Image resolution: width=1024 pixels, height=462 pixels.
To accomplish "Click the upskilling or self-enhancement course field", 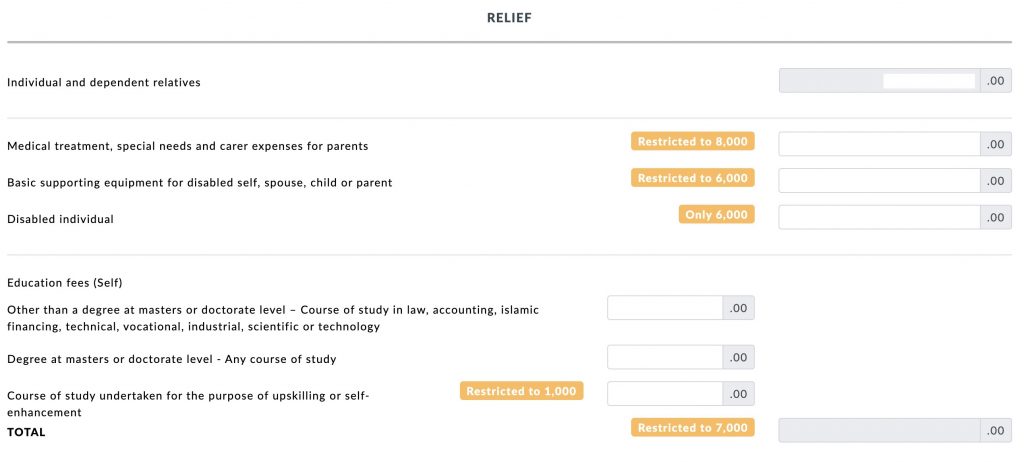I will (665, 393).
